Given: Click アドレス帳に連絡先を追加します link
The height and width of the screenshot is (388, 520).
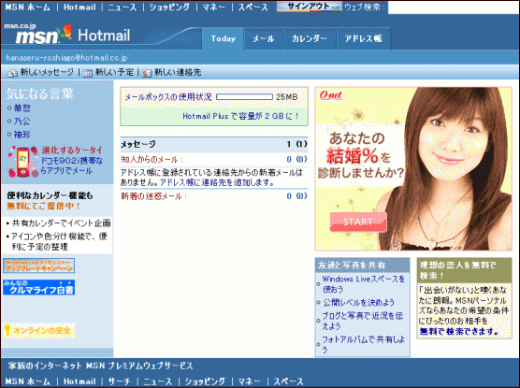Looking at the screenshot, I should 217,183.
